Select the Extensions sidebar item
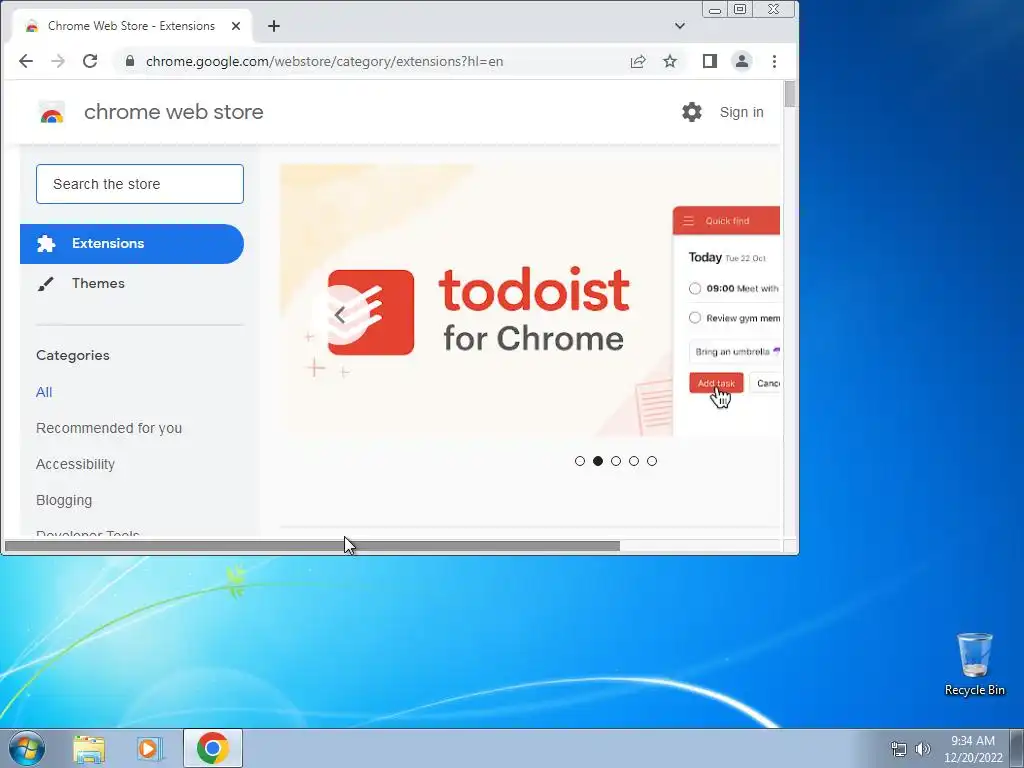 pyautogui.click(x=132, y=244)
